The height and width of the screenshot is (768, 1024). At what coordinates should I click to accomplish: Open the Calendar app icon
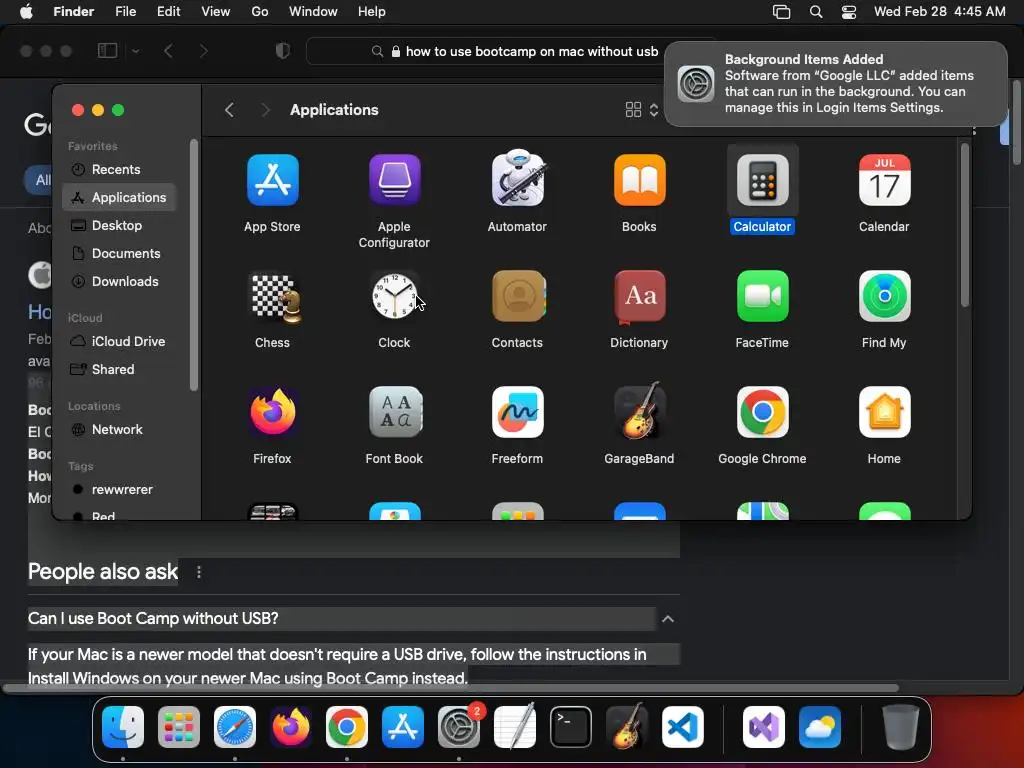pyautogui.click(x=884, y=180)
